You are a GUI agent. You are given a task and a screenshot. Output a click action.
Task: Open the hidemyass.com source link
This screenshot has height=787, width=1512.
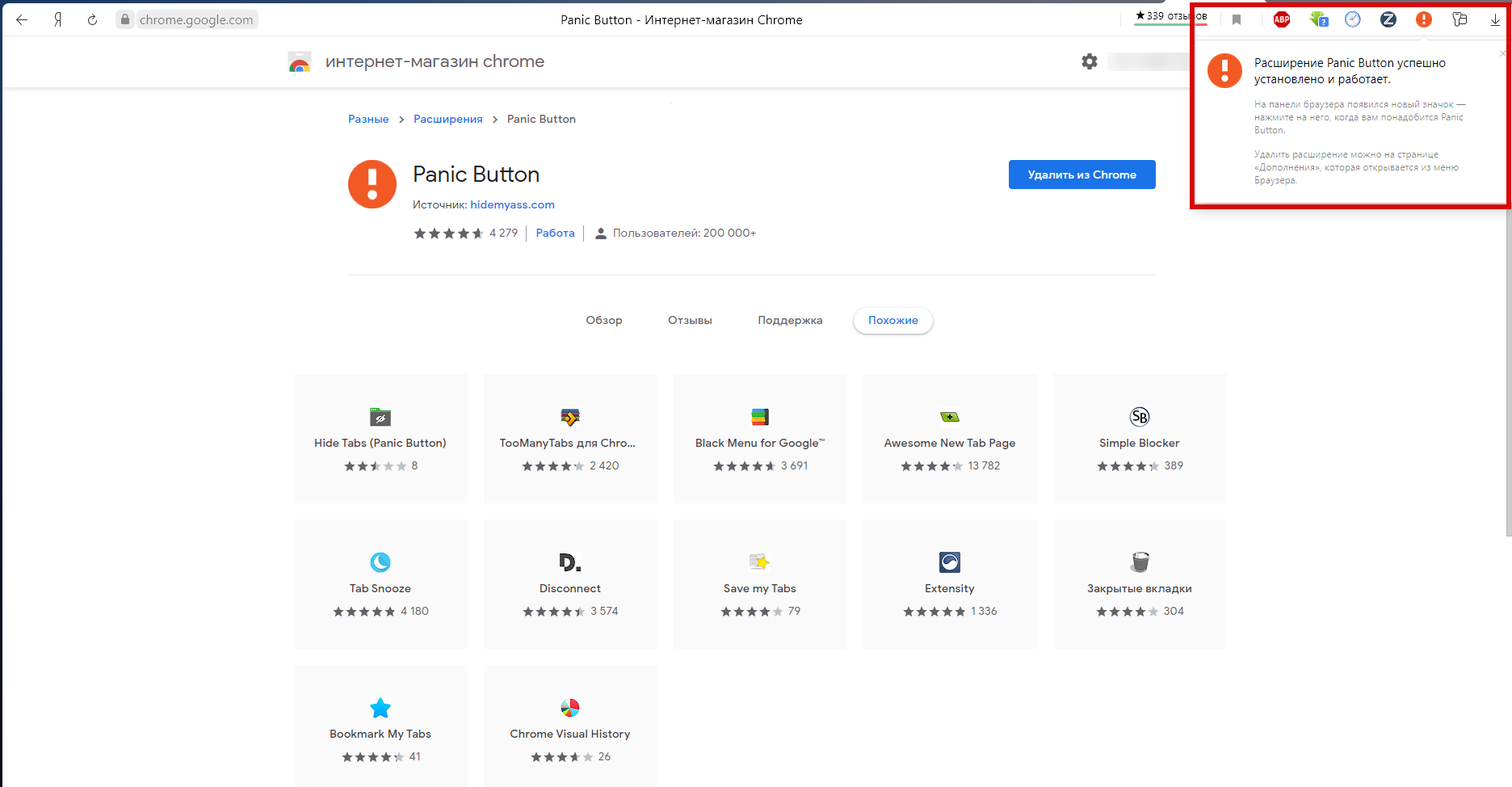click(x=512, y=204)
